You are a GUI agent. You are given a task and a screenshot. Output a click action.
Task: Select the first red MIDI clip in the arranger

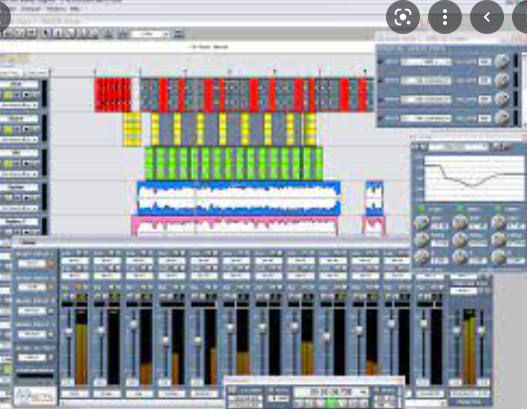(x=112, y=95)
